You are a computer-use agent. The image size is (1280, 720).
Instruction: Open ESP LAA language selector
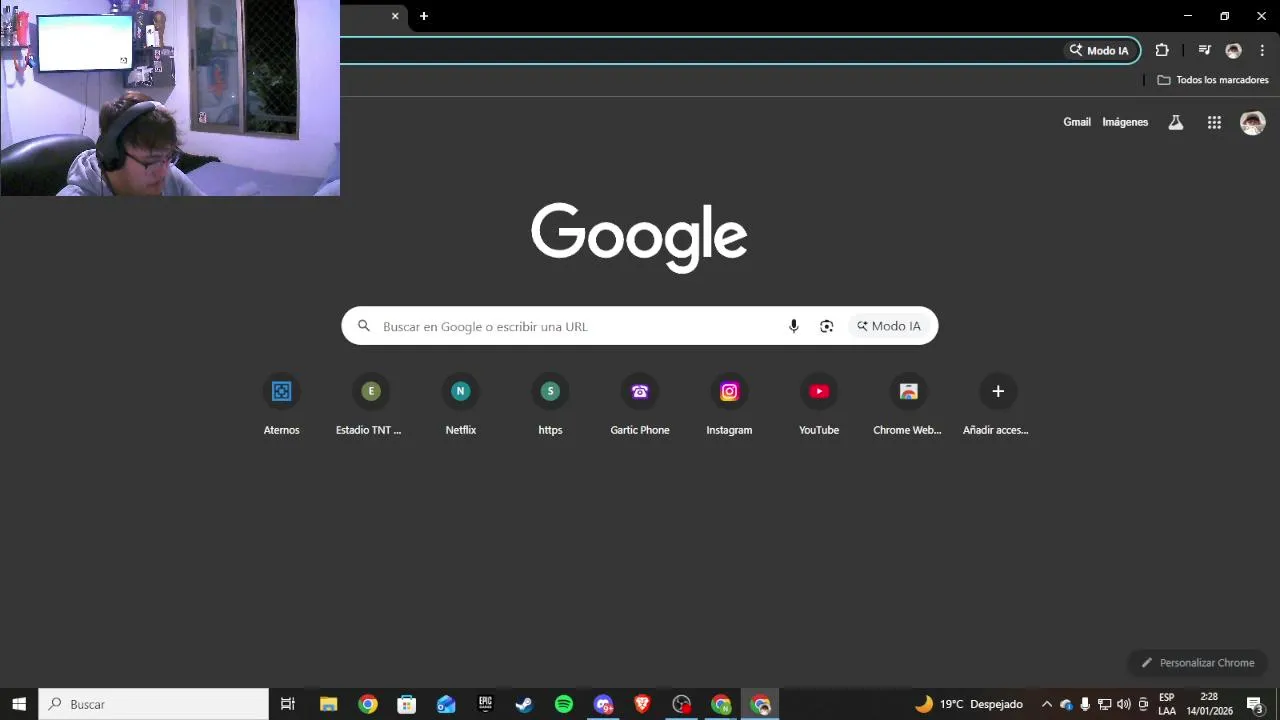(x=1167, y=704)
